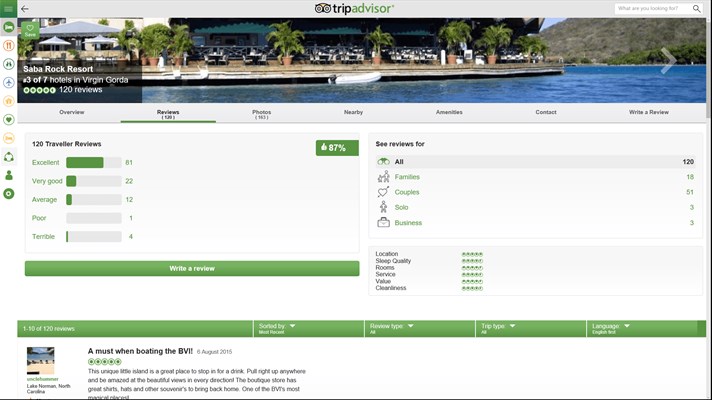Open the Language dropdown
The height and width of the screenshot is (400, 712).
click(x=642, y=328)
